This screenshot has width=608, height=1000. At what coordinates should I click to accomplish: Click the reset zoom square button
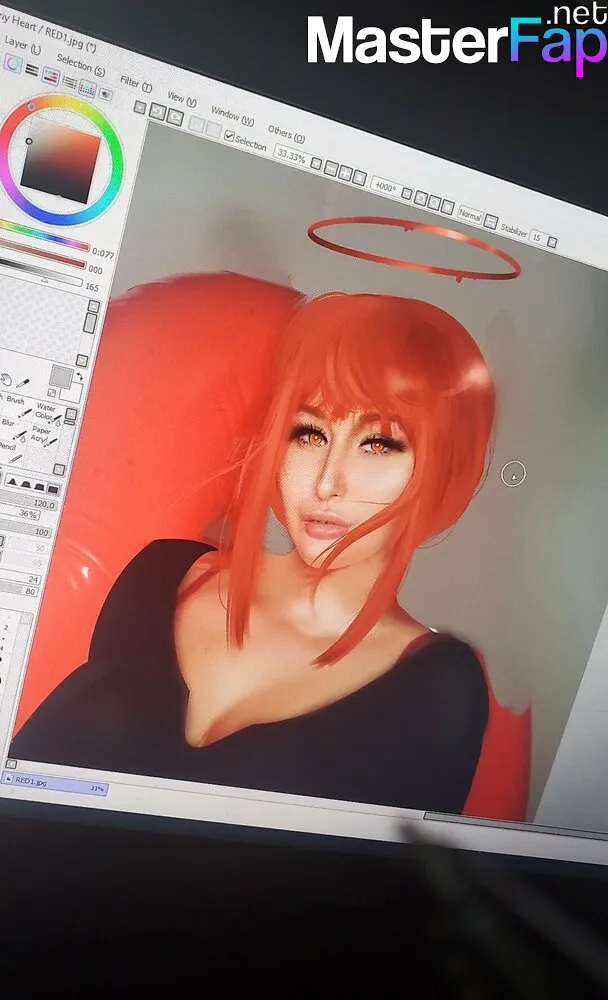360,177
